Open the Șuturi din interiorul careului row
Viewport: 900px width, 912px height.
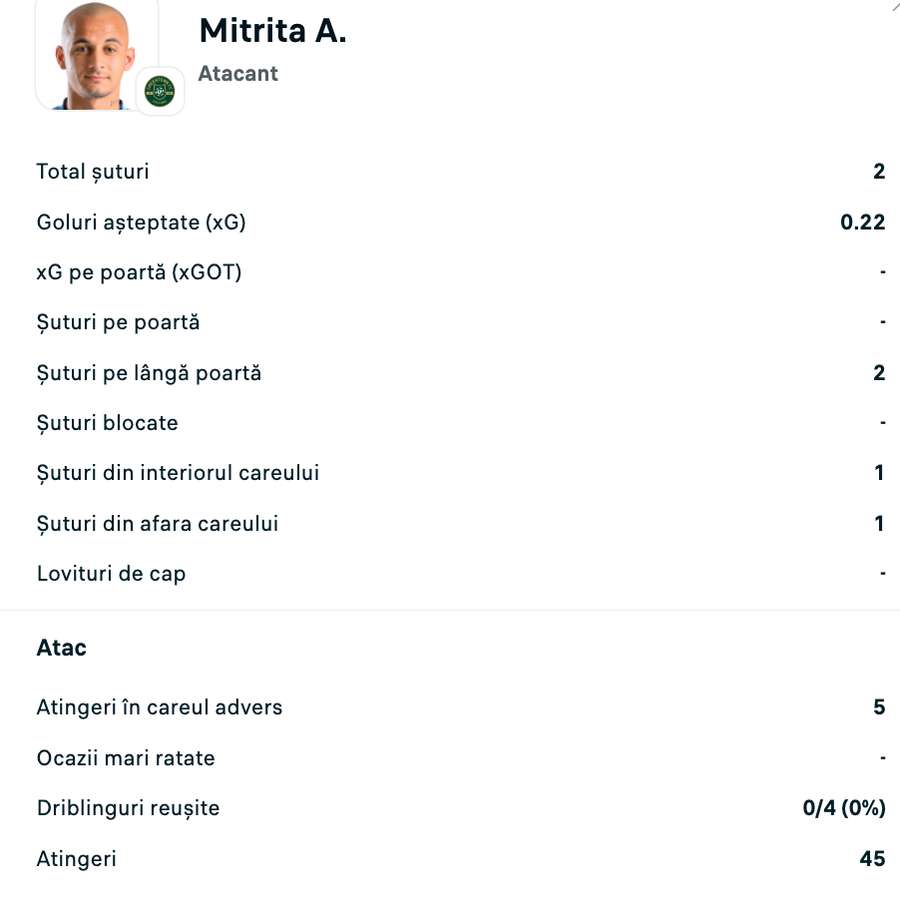[178, 472]
